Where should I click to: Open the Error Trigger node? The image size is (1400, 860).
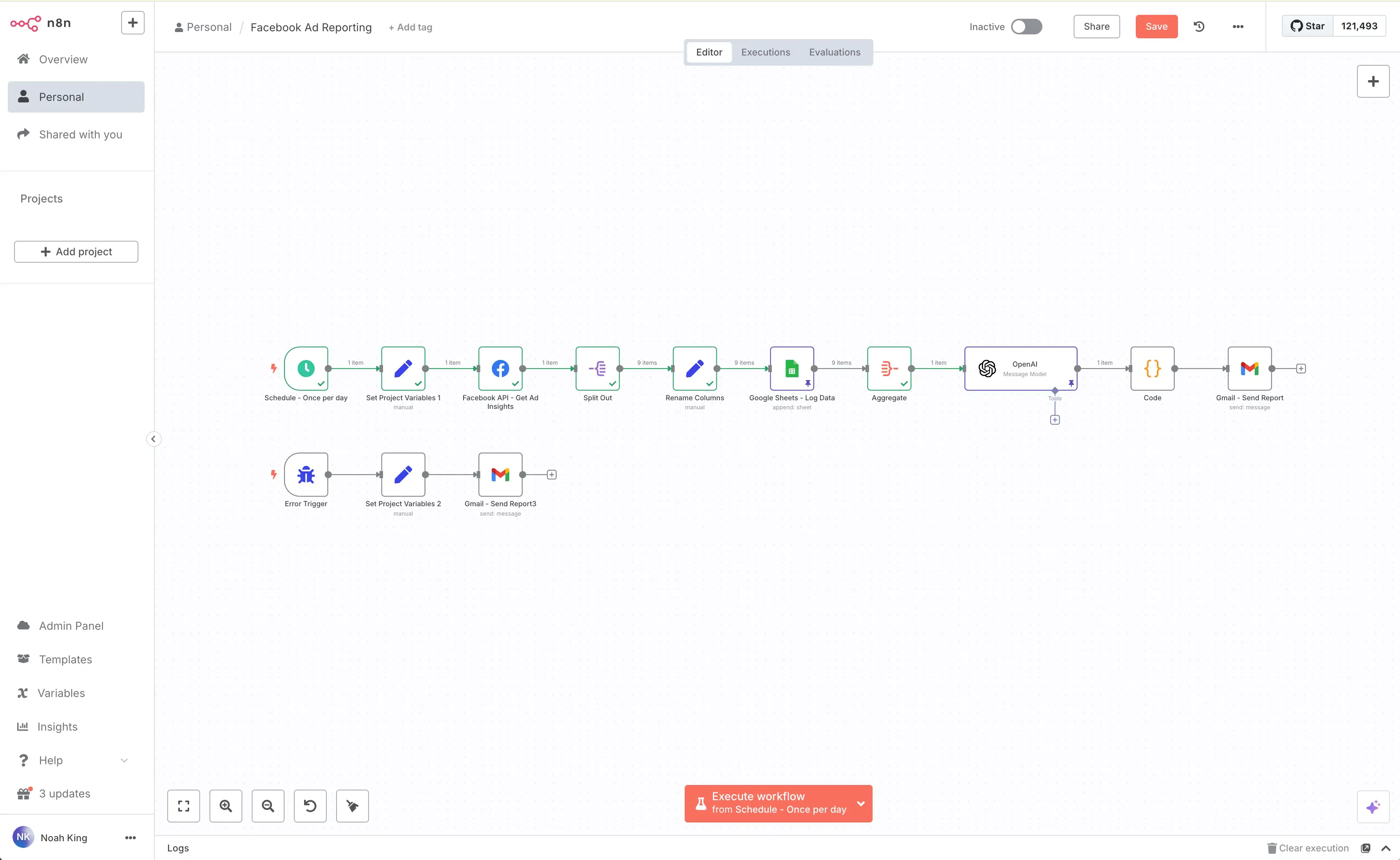pos(306,474)
